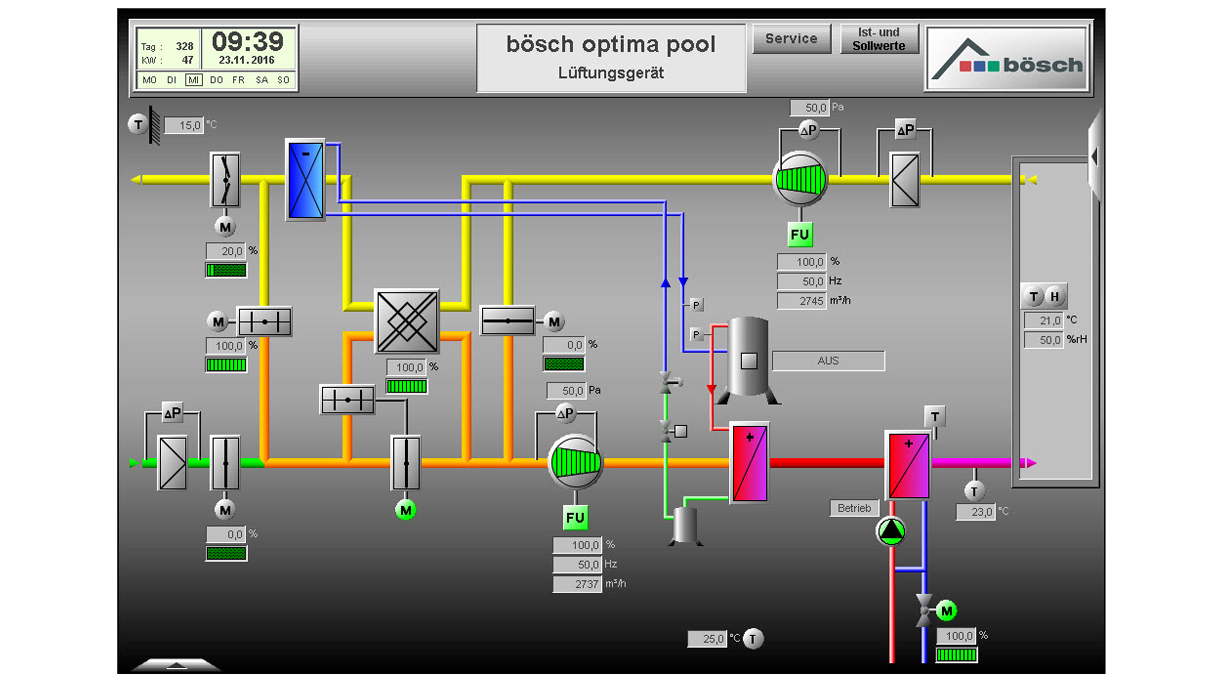Click the room humidity value 50,0 %rH
1212x682 pixels.
pos(1043,340)
